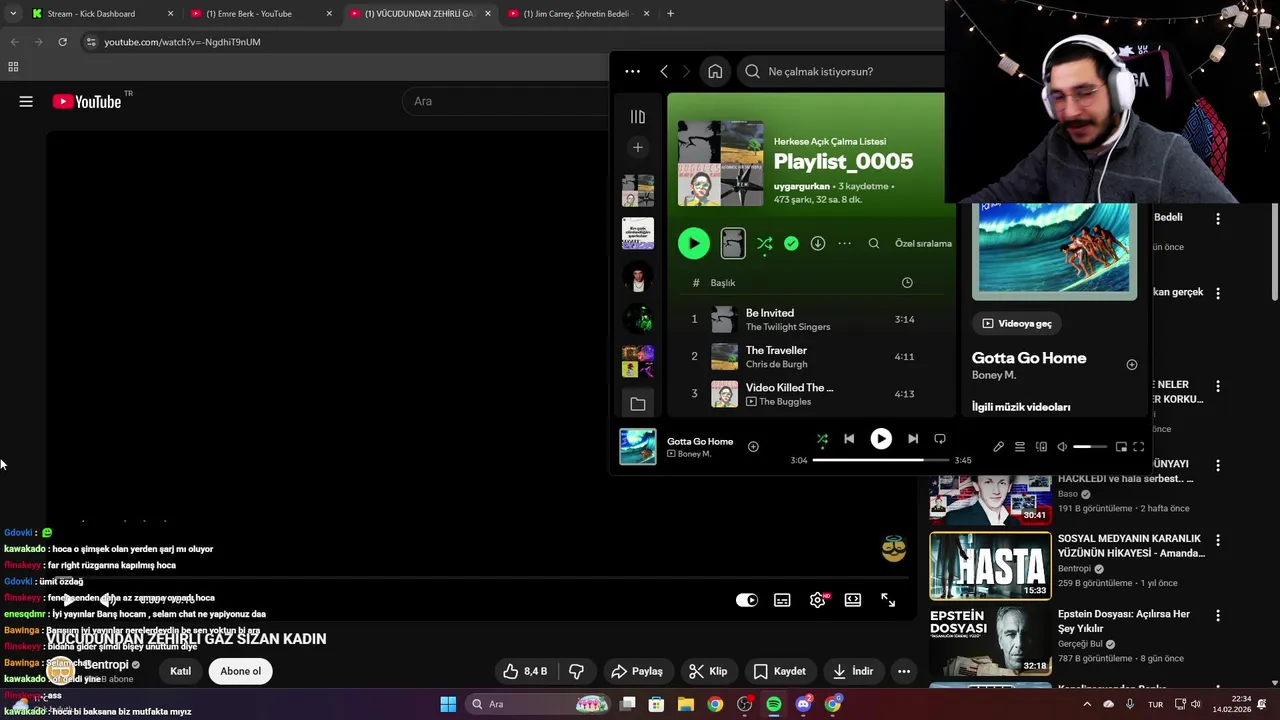
Task: Switch Spotify to full screen view
Action: [x=1138, y=447]
